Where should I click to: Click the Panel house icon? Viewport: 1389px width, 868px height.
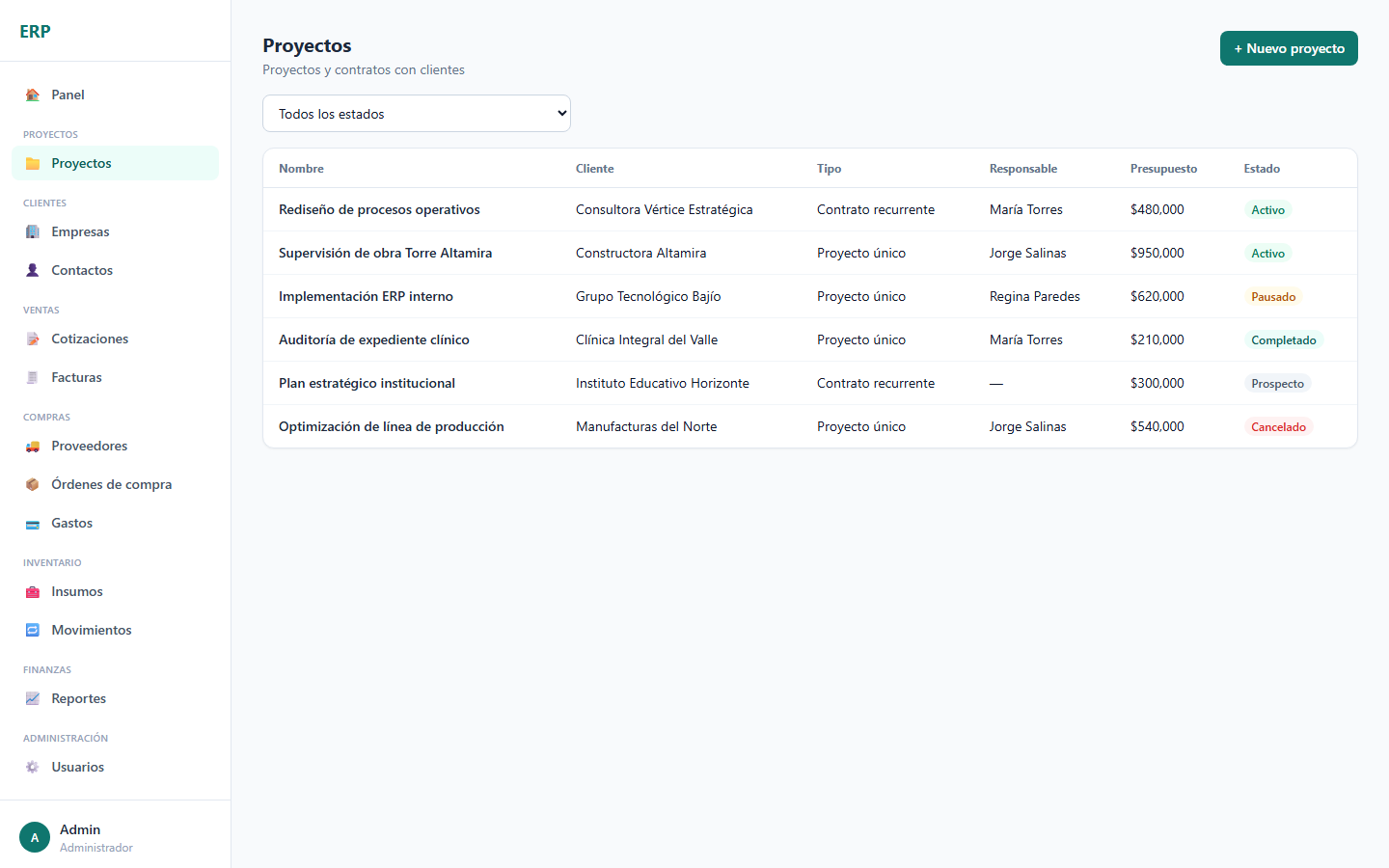click(33, 95)
